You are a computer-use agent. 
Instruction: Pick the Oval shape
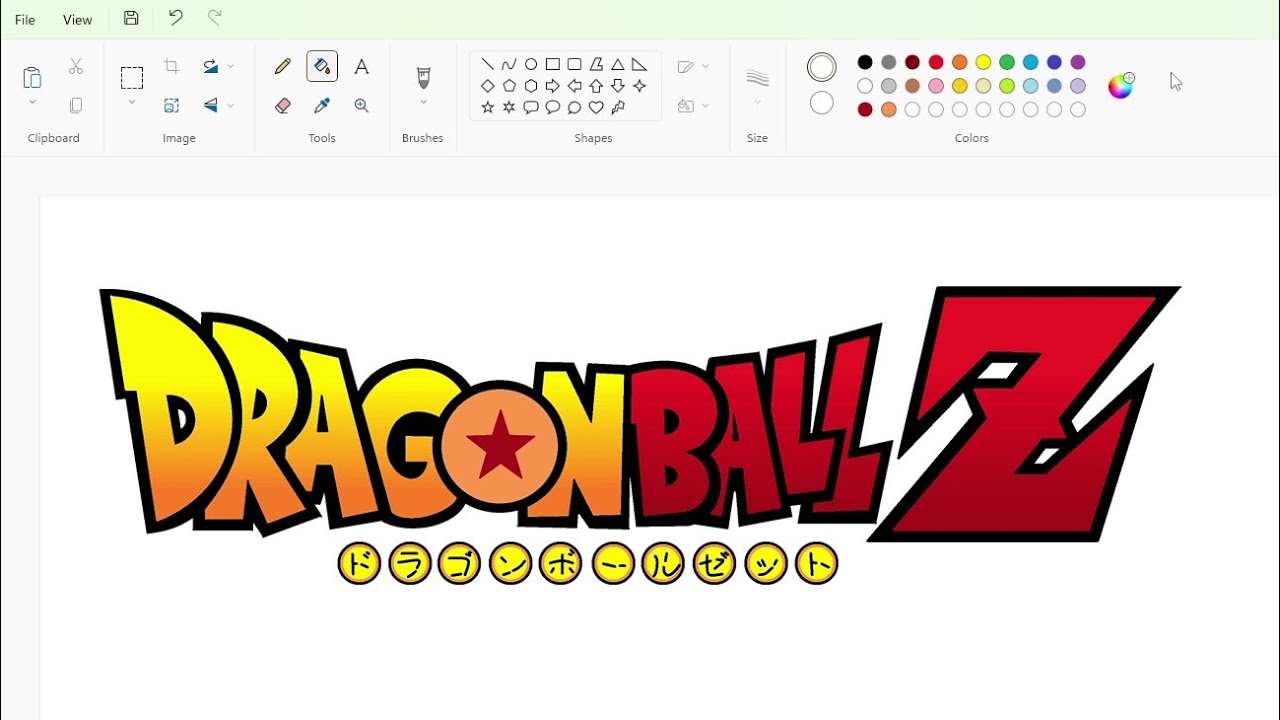click(x=531, y=64)
